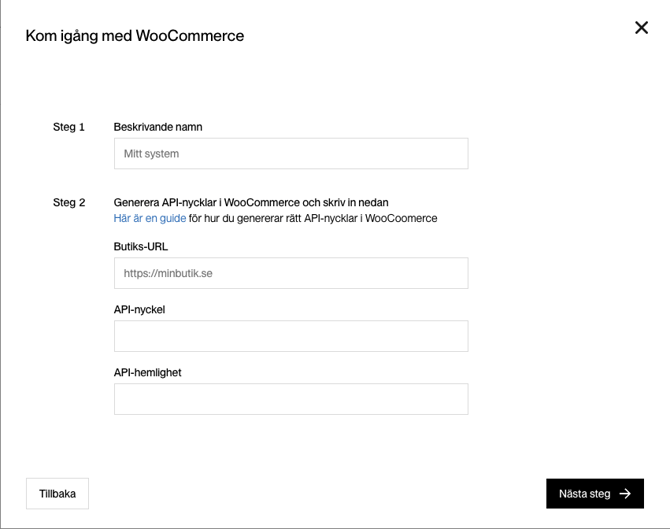Focus the Beskrivande namn input field
This screenshot has width=670, height=529.
tap(290, 154)
